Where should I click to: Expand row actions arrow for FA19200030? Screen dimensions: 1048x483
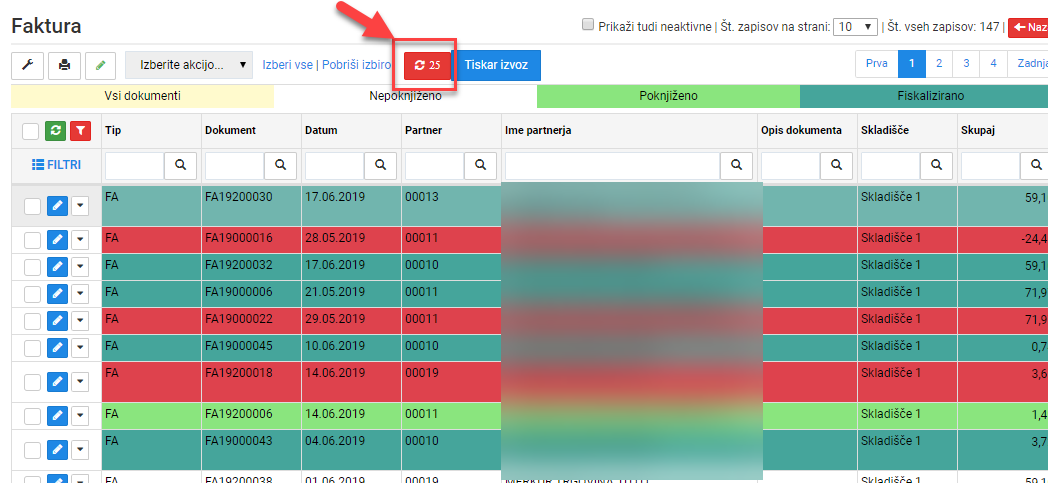80,206
